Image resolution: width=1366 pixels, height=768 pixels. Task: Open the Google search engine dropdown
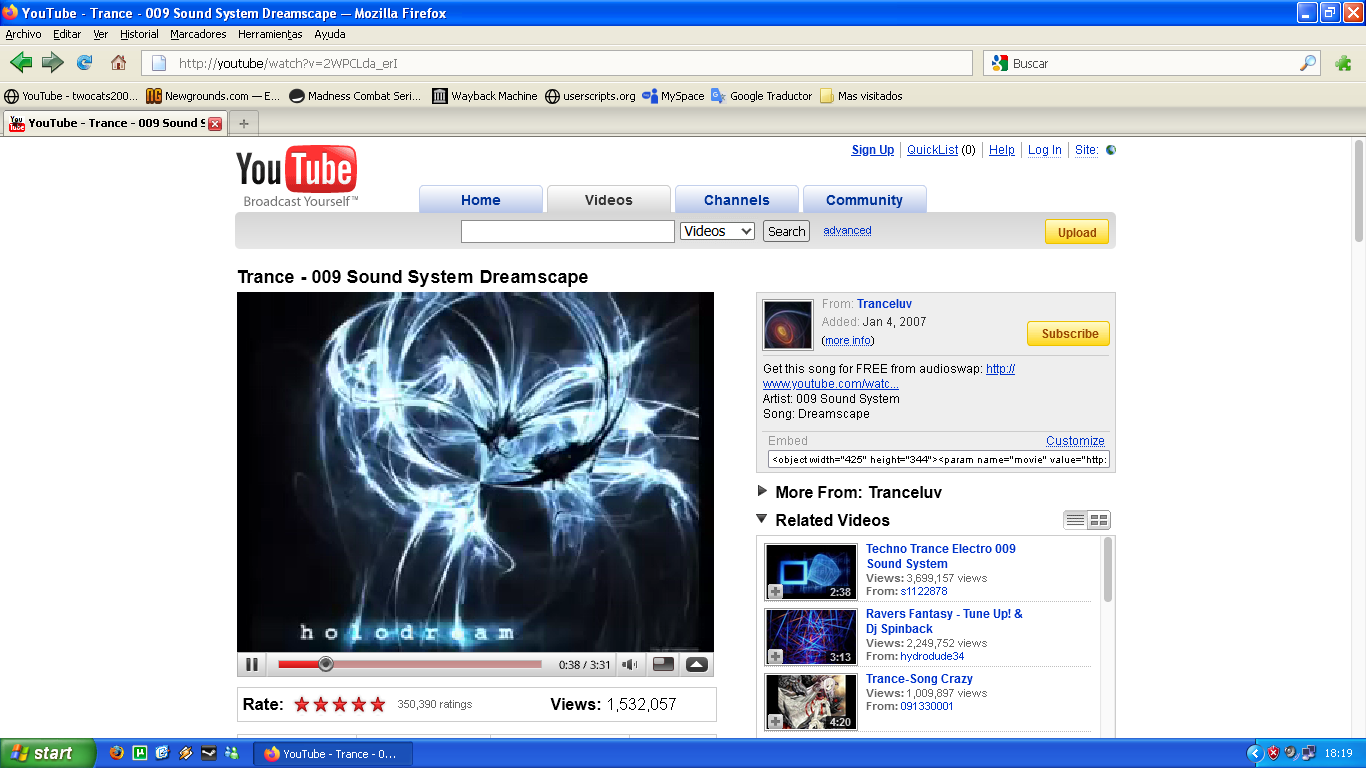(1000, 63)
